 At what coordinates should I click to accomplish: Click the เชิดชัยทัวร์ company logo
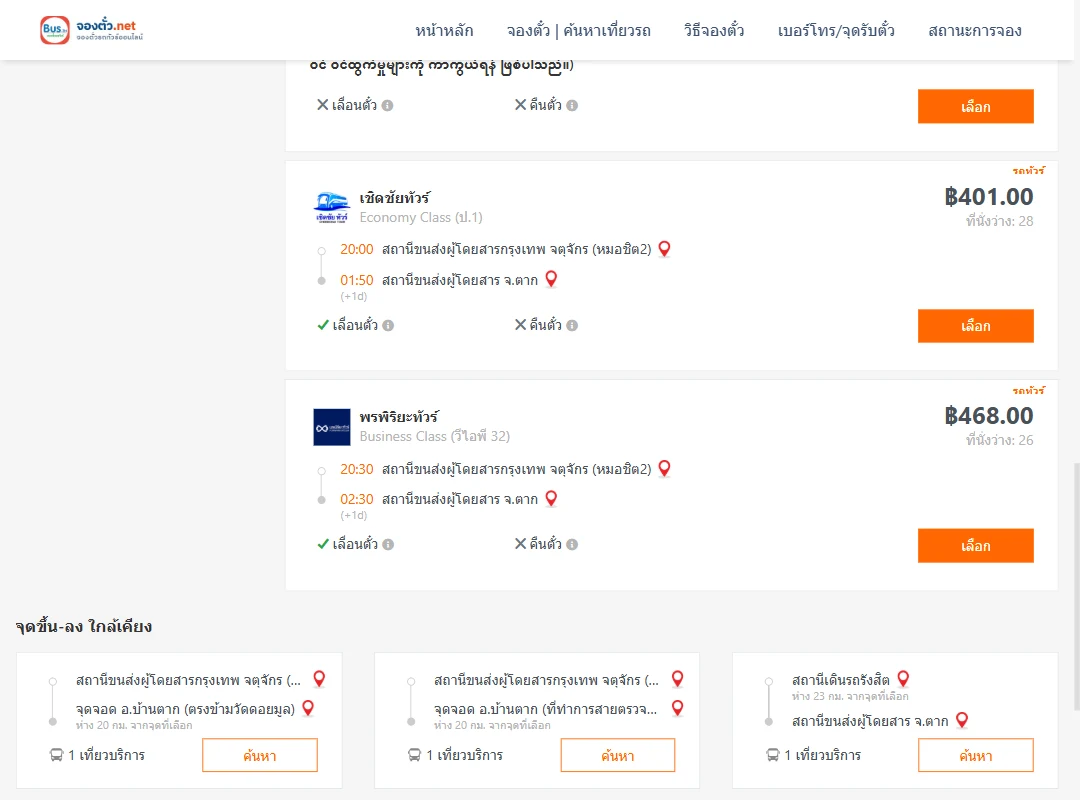click(332, 207)
